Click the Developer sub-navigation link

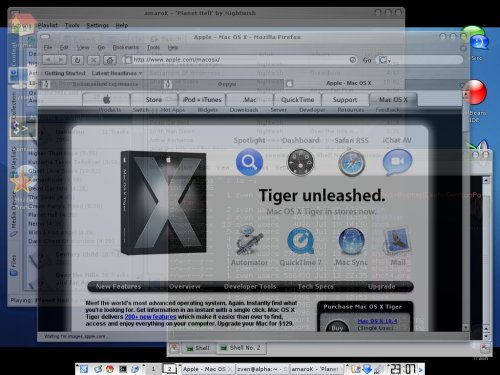point(312,110)
